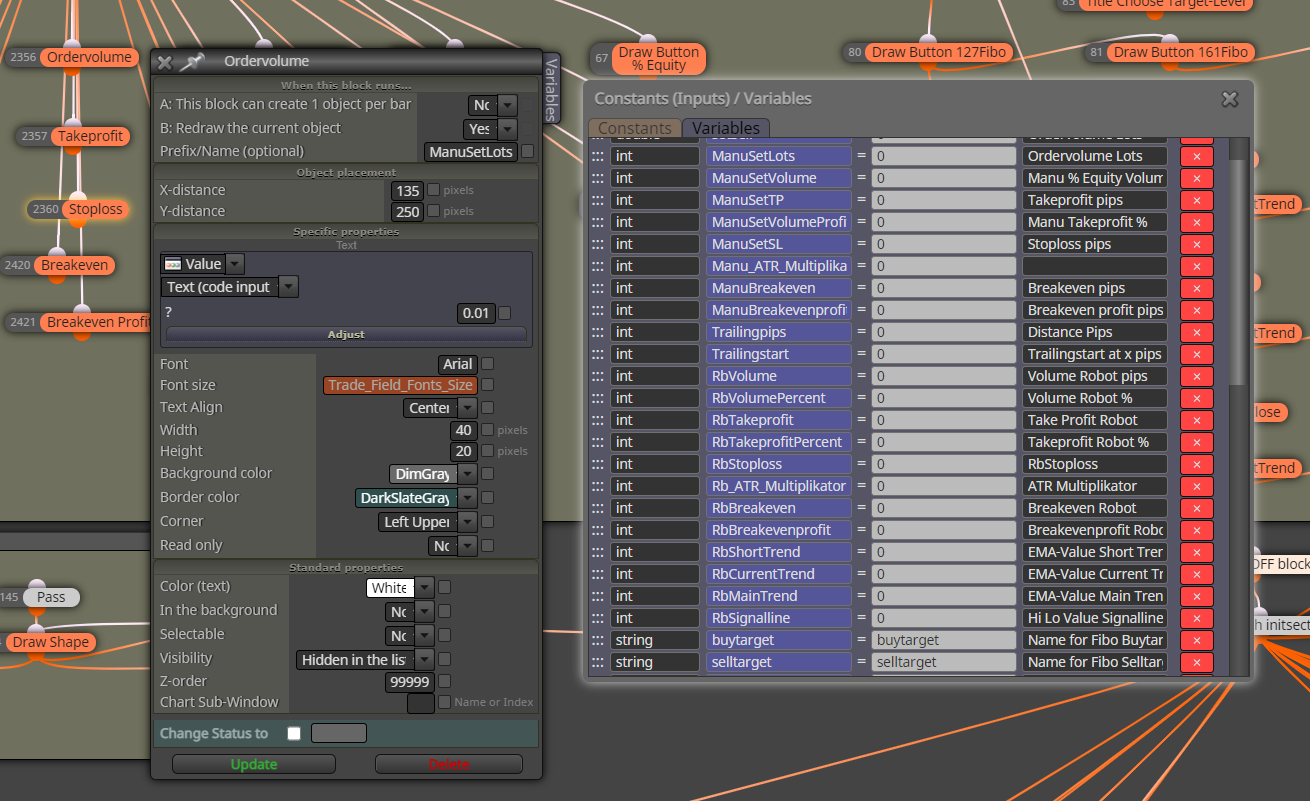The width and height of the screenshot is (1310, 801).
Task: Click drag handle of RbVolume row
Action: [x=598, y=376]
